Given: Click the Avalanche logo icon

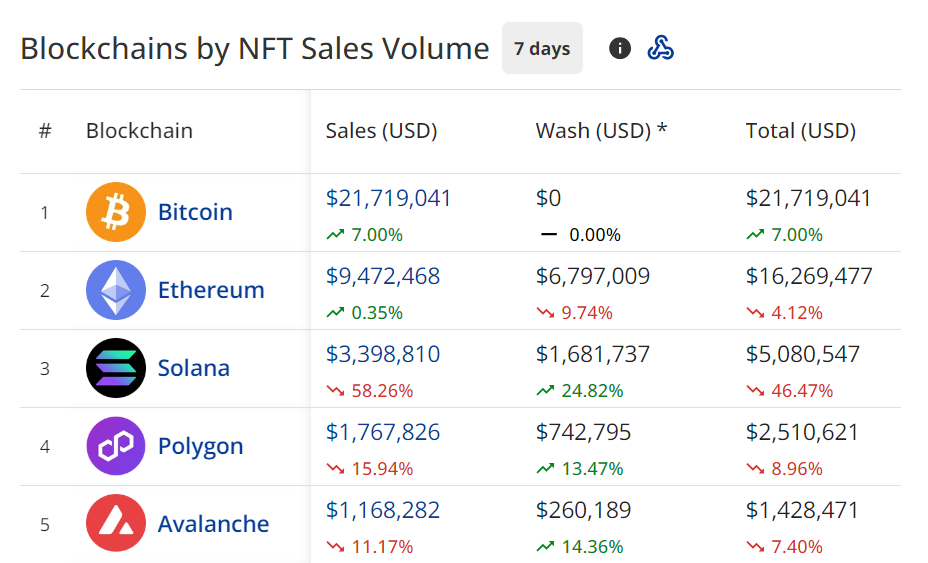Looking at the screenshot, I should [116, 524].
